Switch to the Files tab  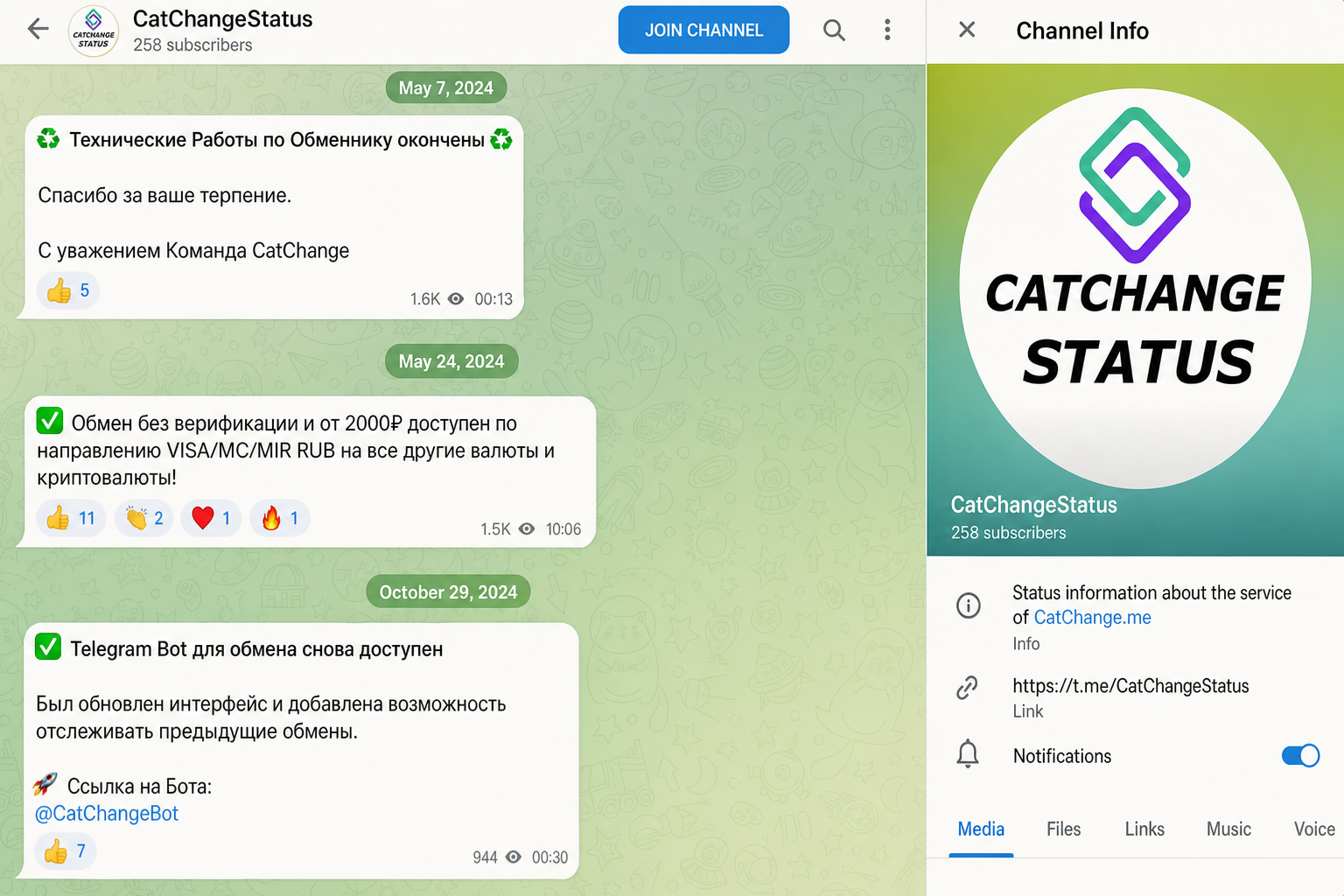point(1063,829)
